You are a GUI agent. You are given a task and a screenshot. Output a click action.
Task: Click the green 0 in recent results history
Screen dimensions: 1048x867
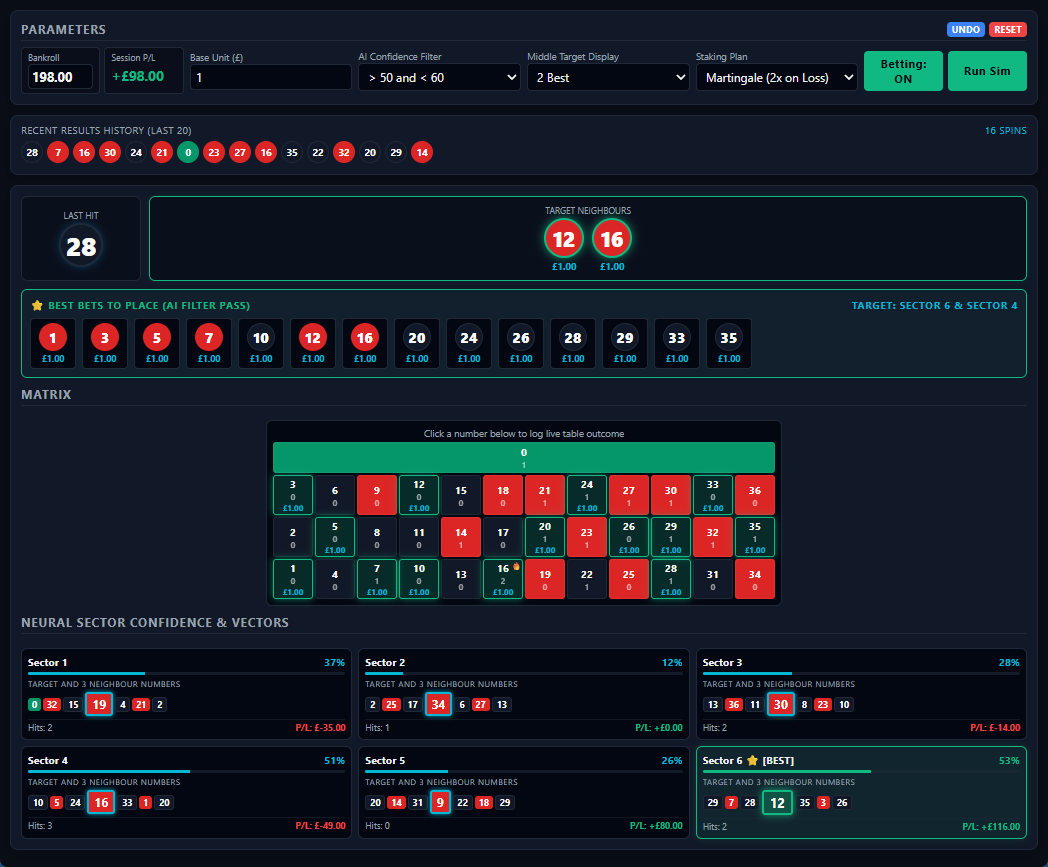188,152
